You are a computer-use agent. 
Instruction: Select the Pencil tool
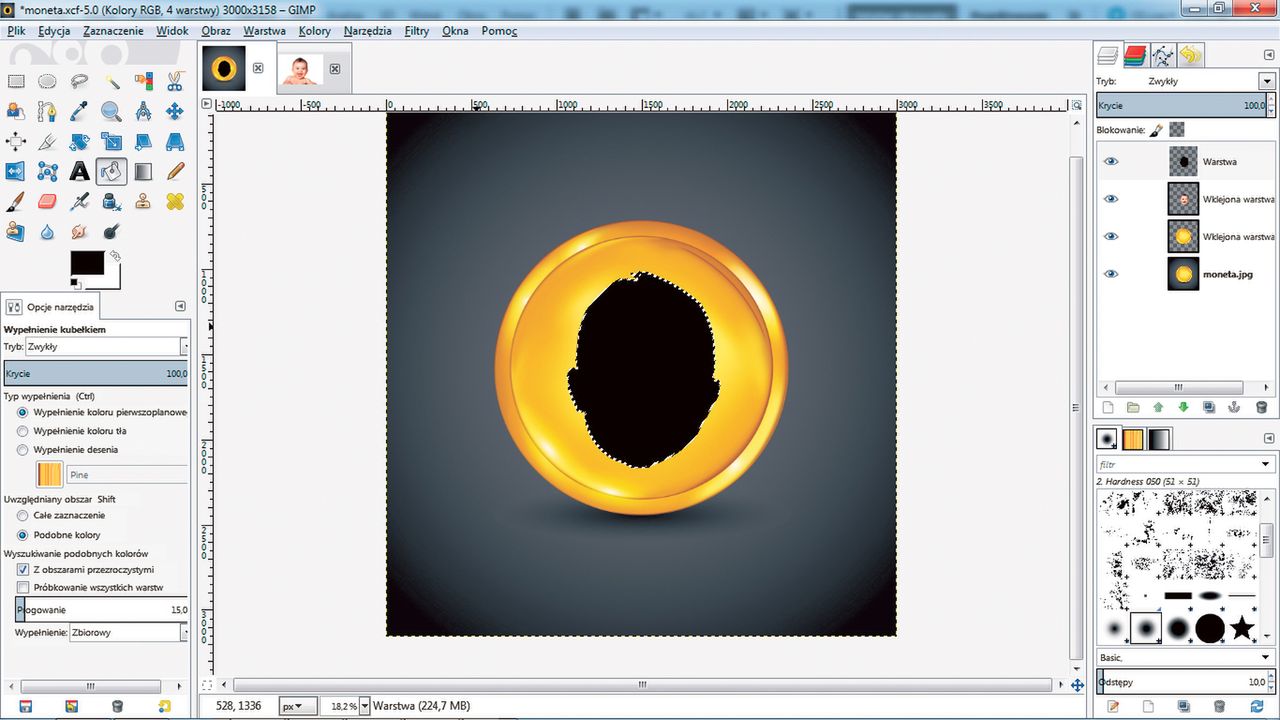click(x=175, y=171)
